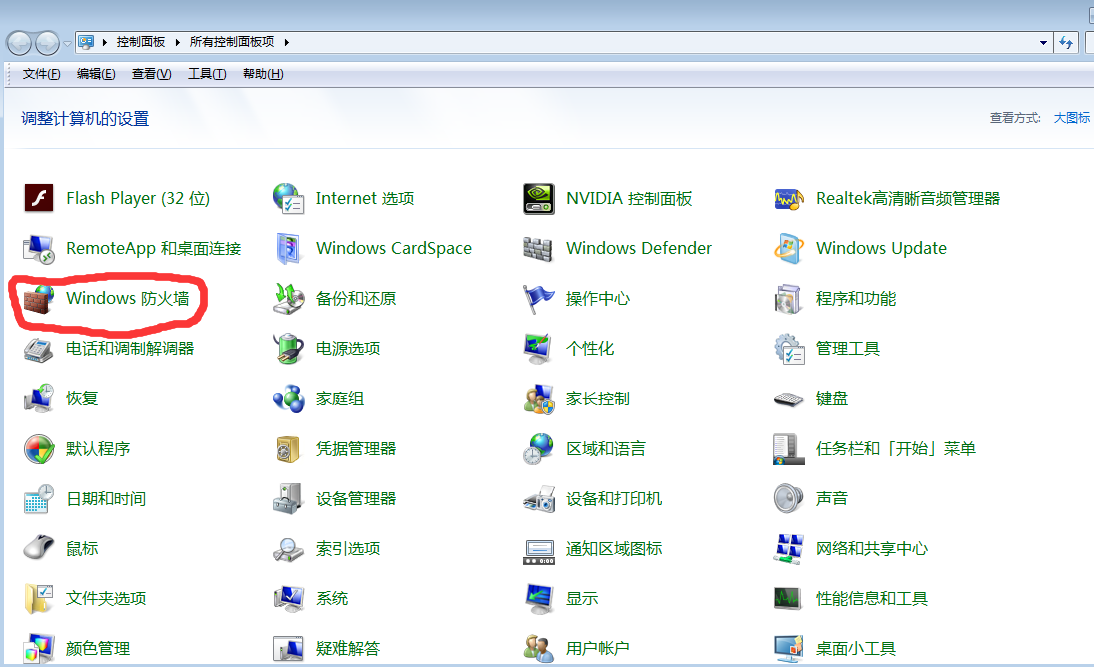The height and width of the screenshot is (667, 1094).
Task: Select 所有控制面板项 in the breadcrumb
Action: [x=232, y=42]
